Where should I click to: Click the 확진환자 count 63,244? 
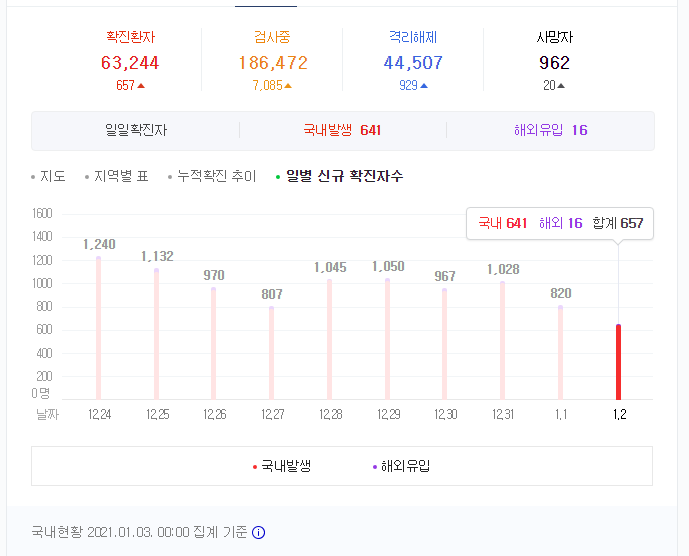tap(130, 63)
